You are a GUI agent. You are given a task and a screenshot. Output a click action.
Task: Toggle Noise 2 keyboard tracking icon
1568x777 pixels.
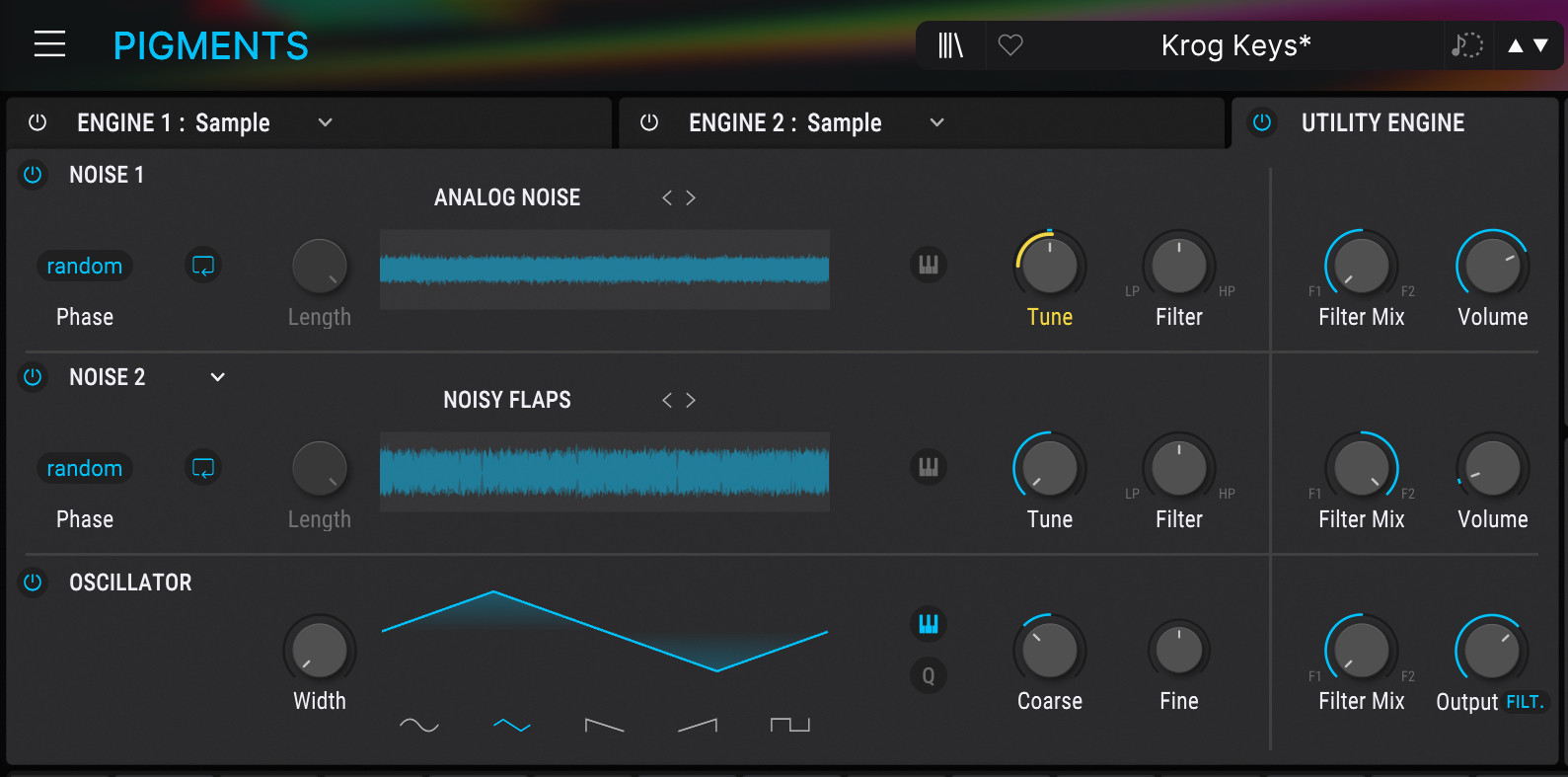929,467
